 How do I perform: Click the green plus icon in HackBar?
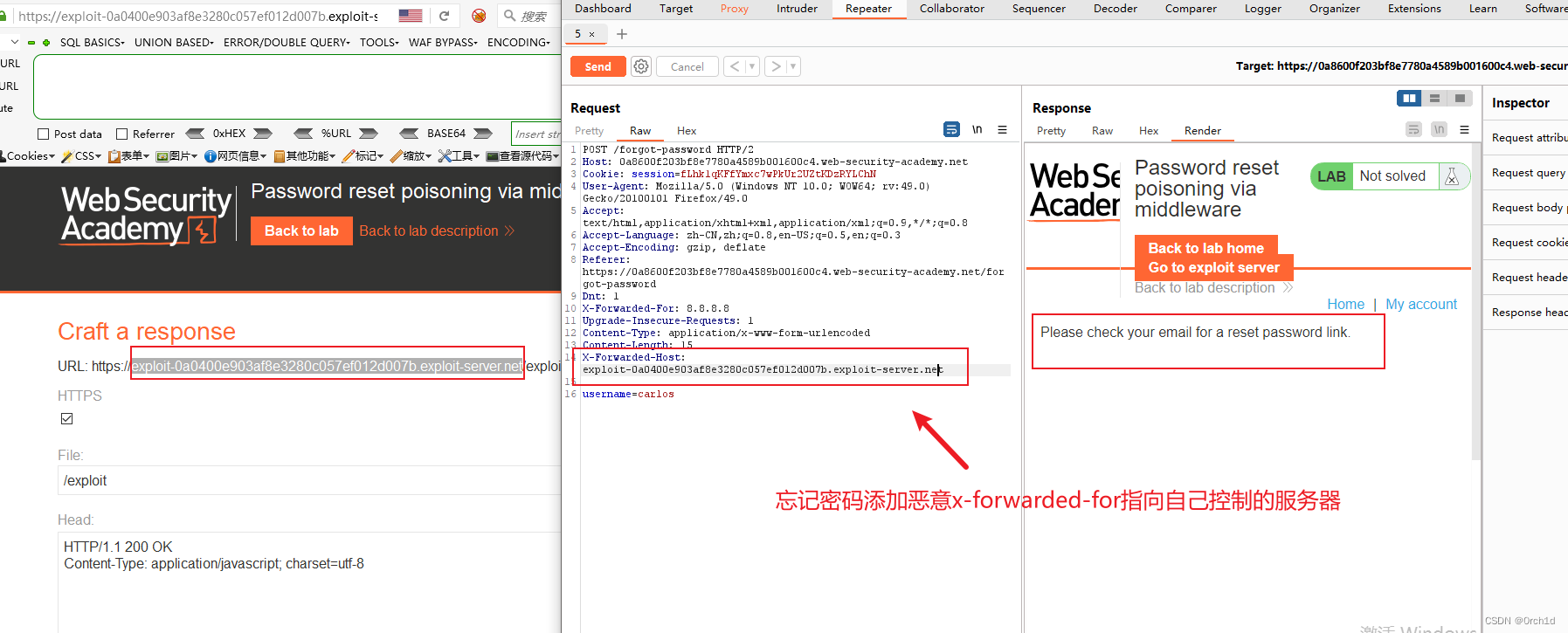pyautogui.click(x=46, y=42)
